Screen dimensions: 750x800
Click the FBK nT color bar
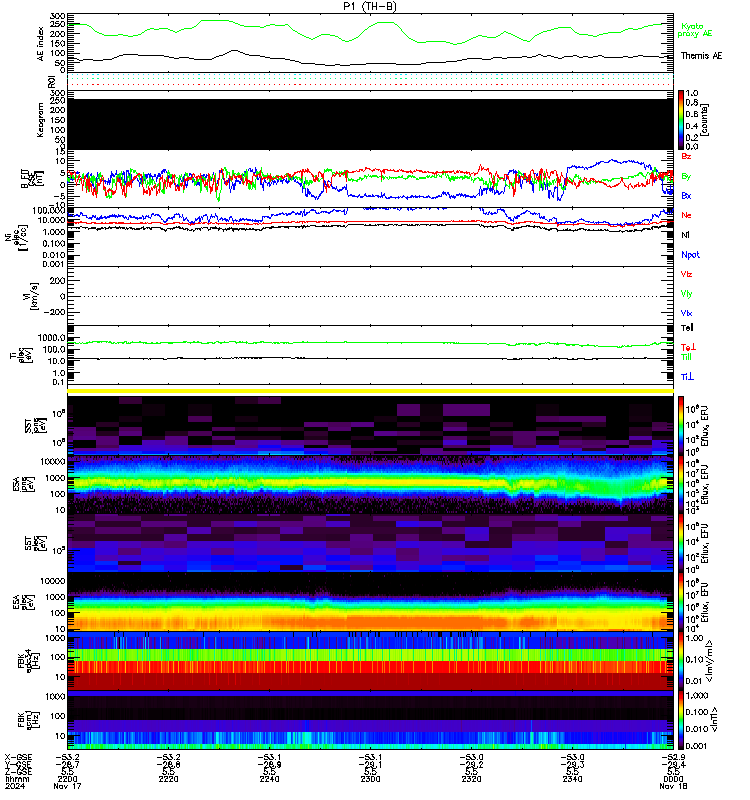(681, 719)
